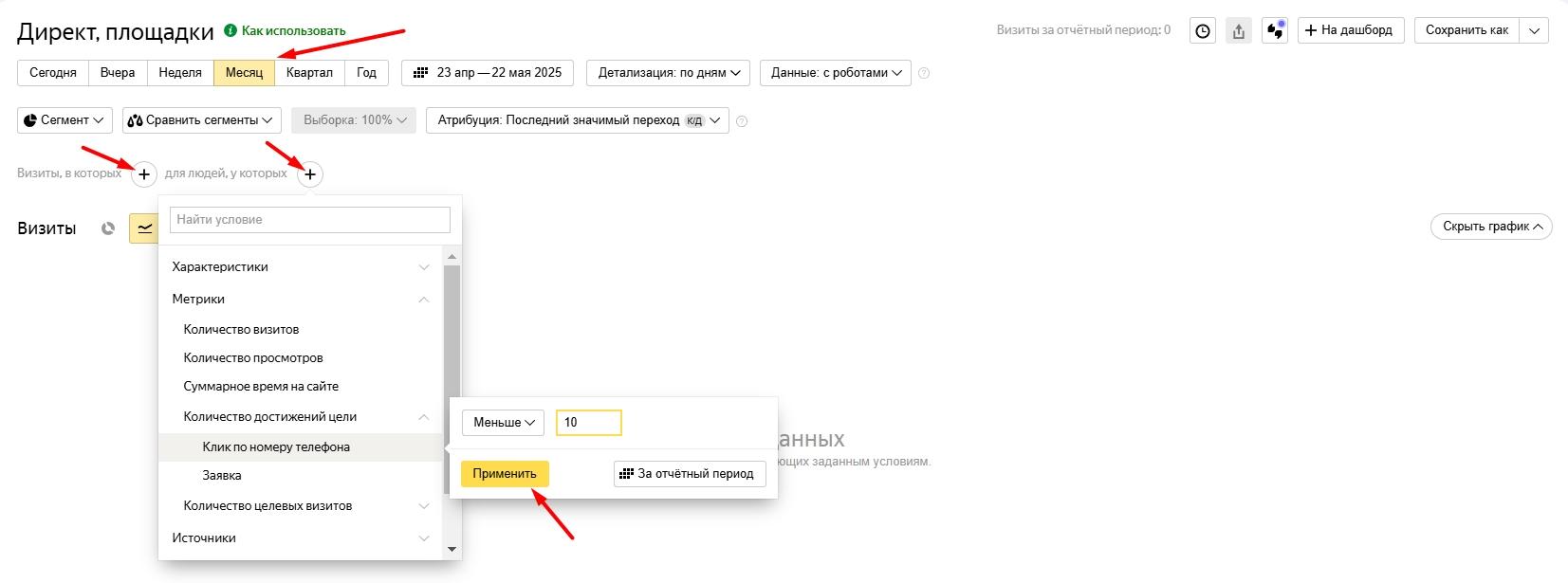Select the Вчера period tab
Image resolution: width=1568 pixels, height=583 pixels.
pyautogui.click(x=118, y=73)
